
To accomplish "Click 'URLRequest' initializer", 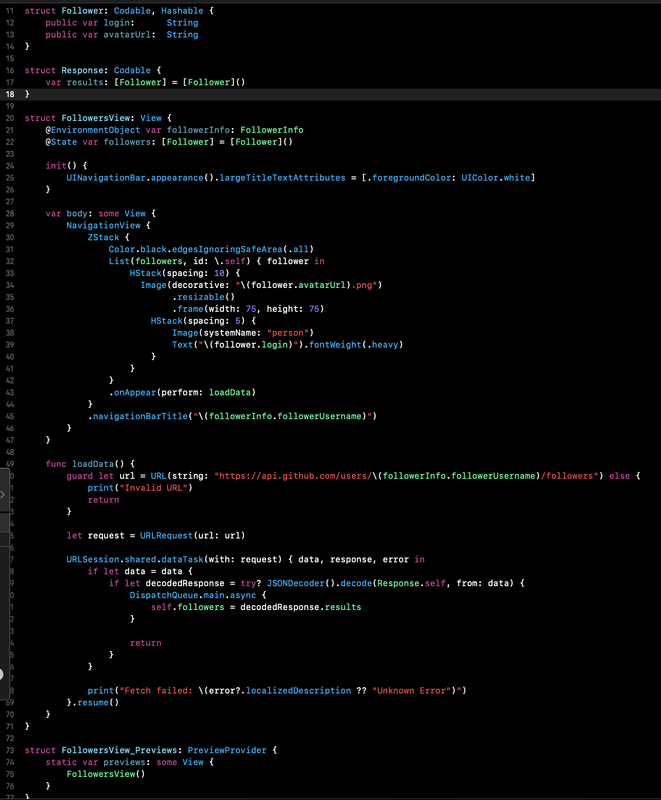I will click(166, 536).
